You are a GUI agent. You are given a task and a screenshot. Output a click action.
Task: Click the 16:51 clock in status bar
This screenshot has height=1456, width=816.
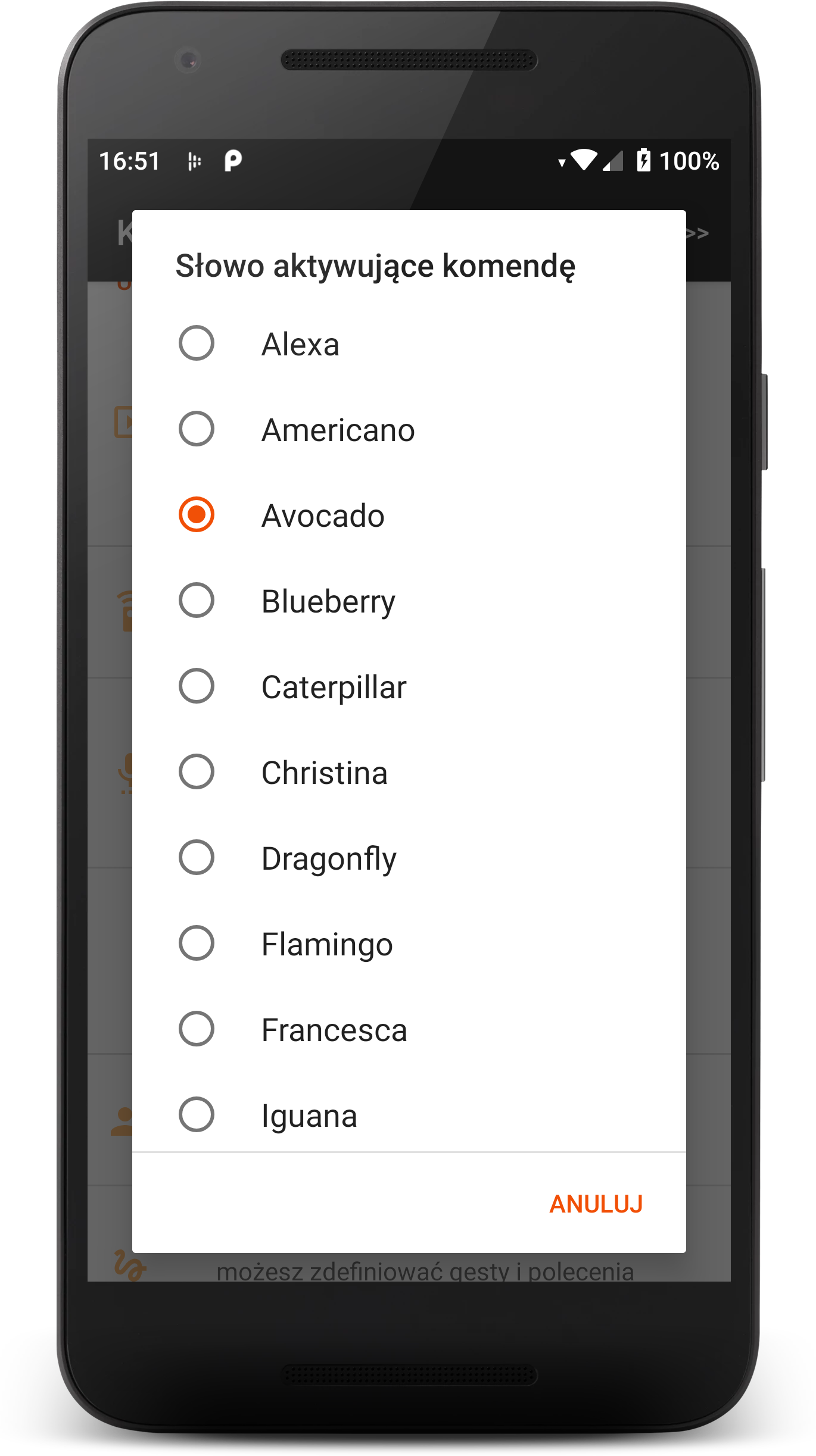coord(130,161)
